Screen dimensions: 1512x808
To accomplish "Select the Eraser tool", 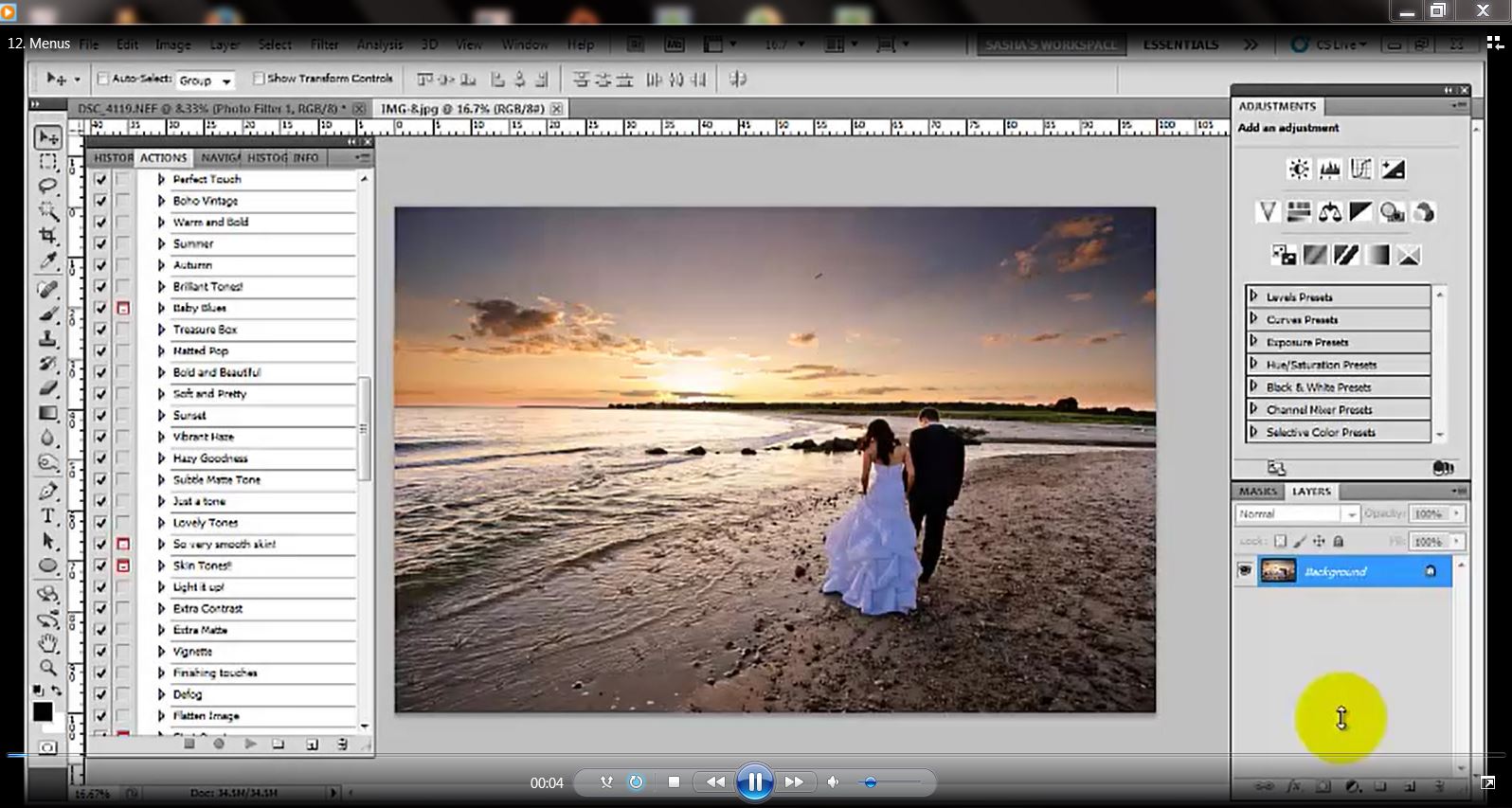I will (47, 388).
